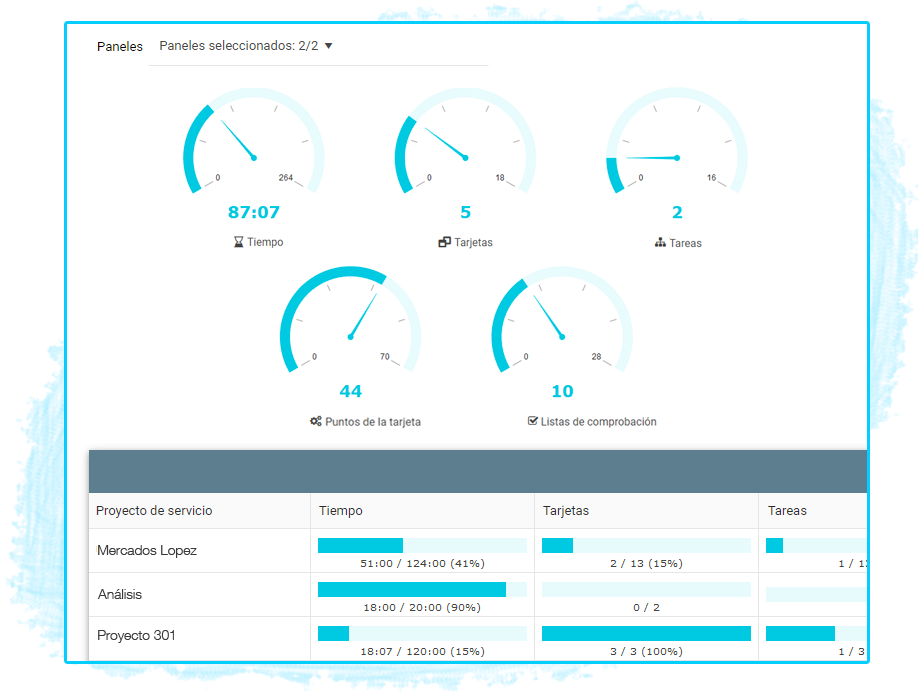Click the 3 / 3 (100%) text
This screenshot has height=696, width=918.
tap(646, 652)
